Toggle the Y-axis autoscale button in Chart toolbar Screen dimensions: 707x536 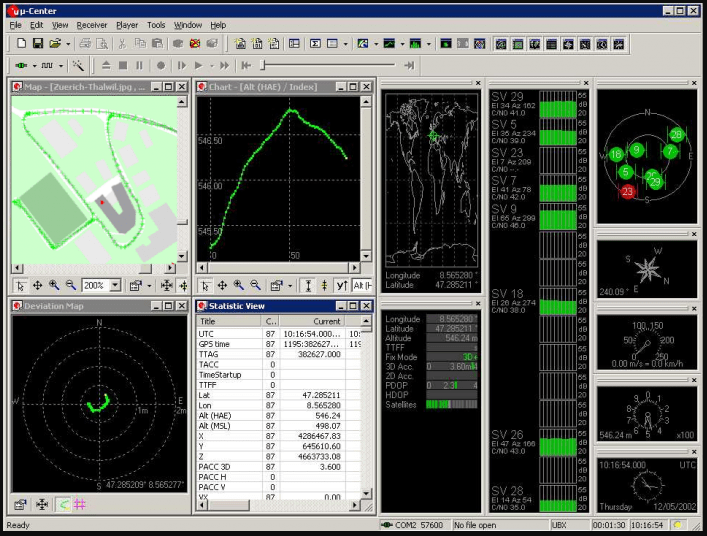342,285
